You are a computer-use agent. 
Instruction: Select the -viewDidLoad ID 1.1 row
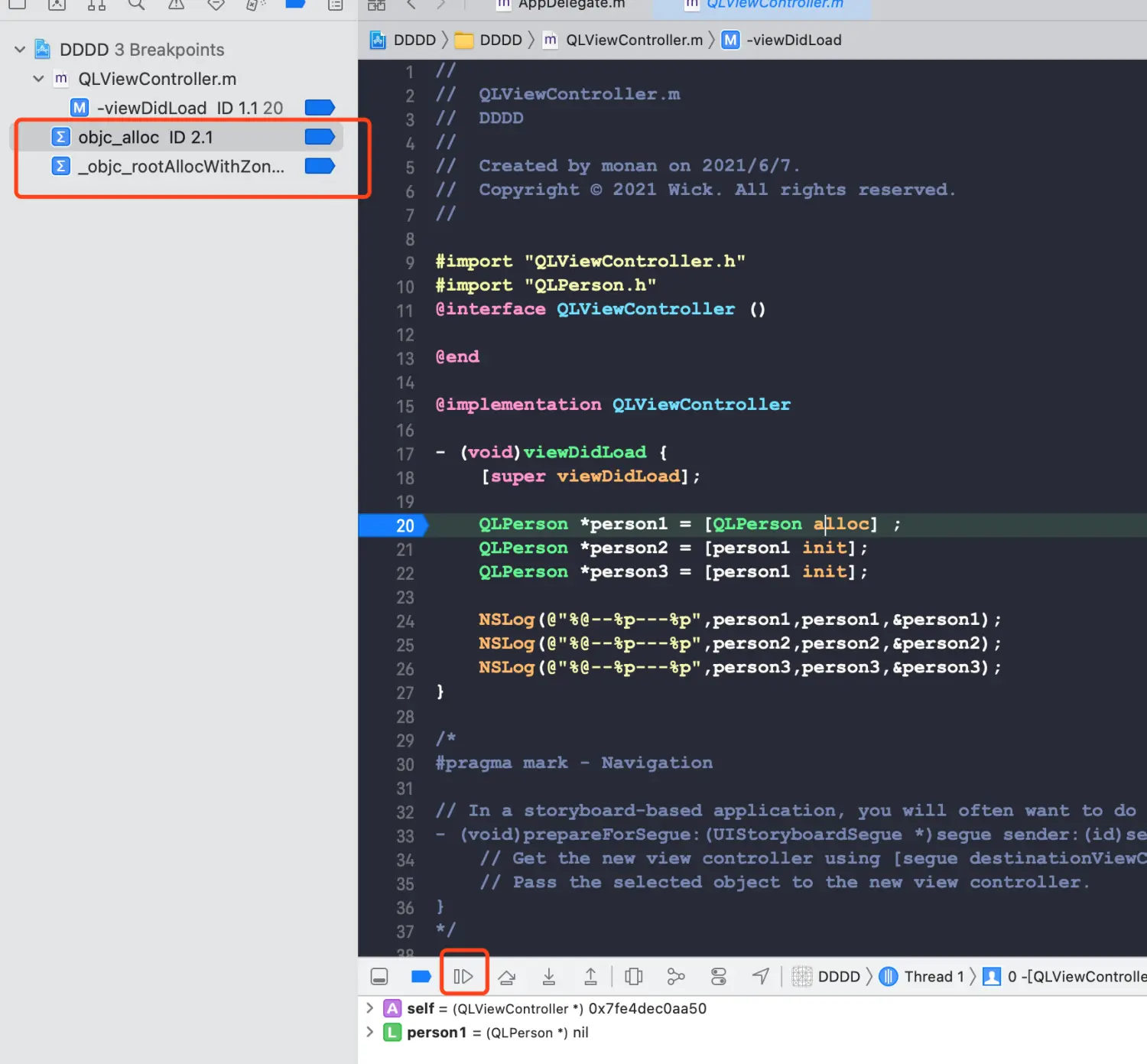[177, 108]
